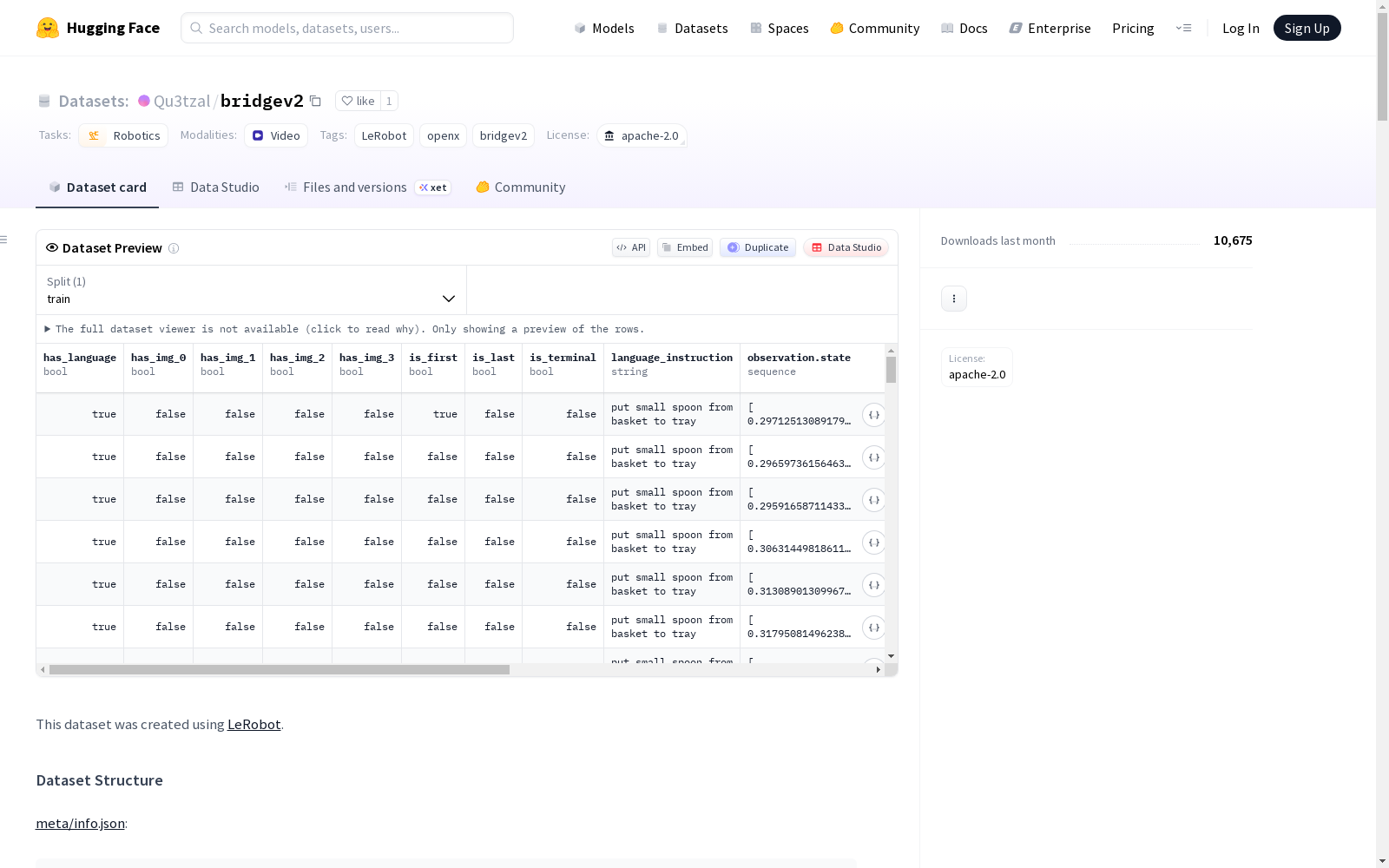
Task: Click the Dataset Preview info icon
Action: coord(174,248)
